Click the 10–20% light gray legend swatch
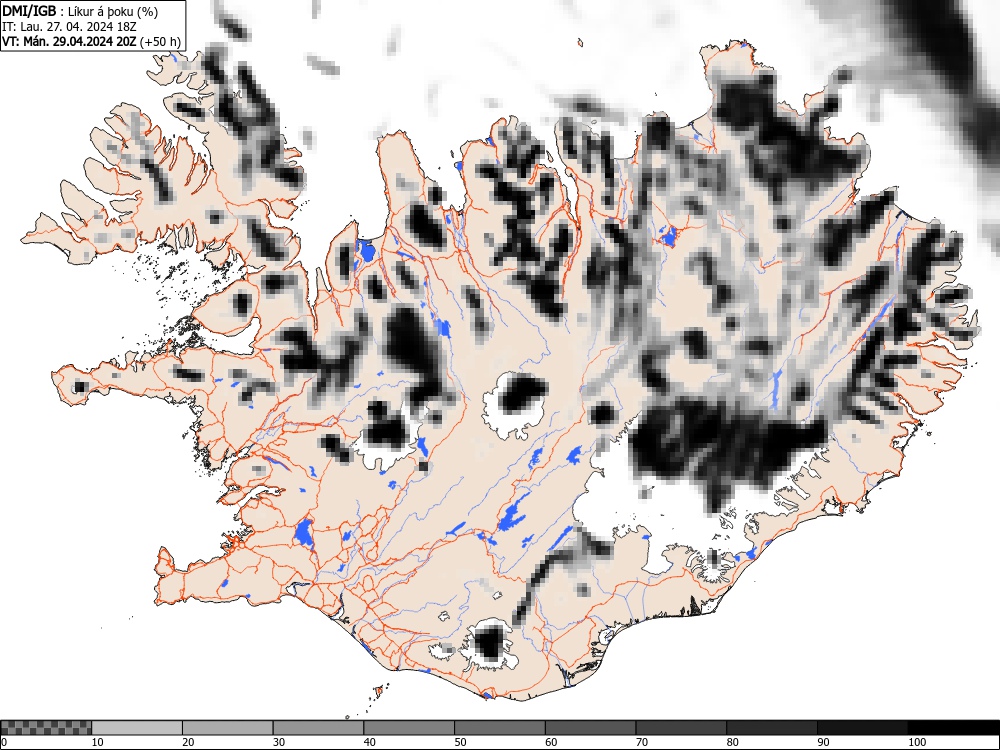Image resolution: width=1000 pixels, height=750 pixels. point(137,728)
